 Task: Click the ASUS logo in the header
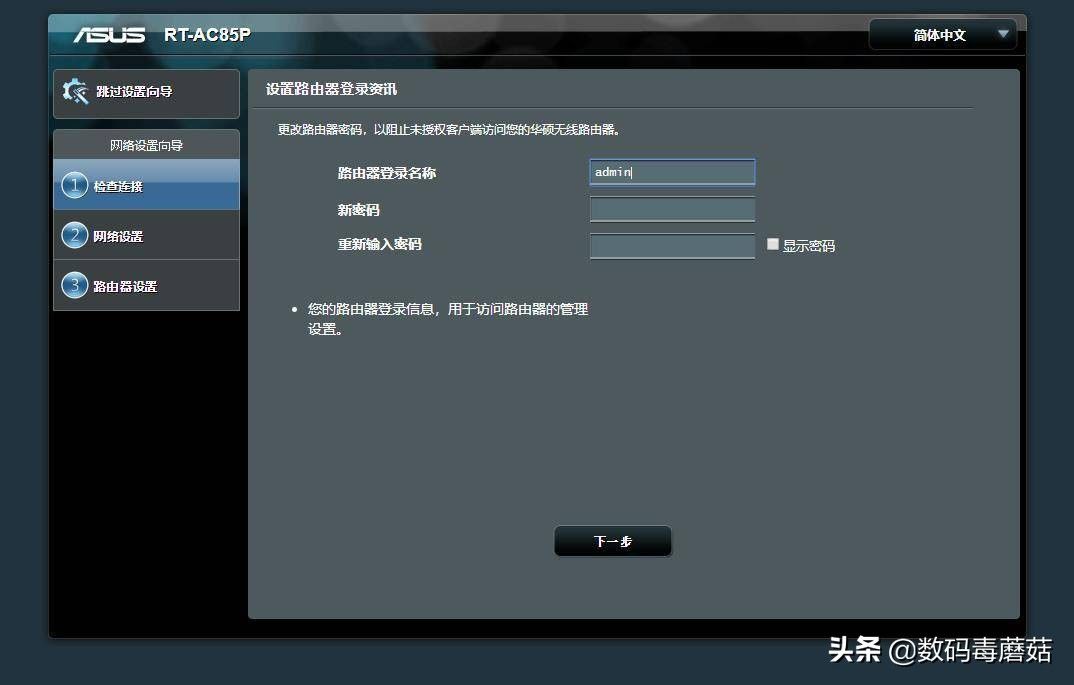pos(110,34)
